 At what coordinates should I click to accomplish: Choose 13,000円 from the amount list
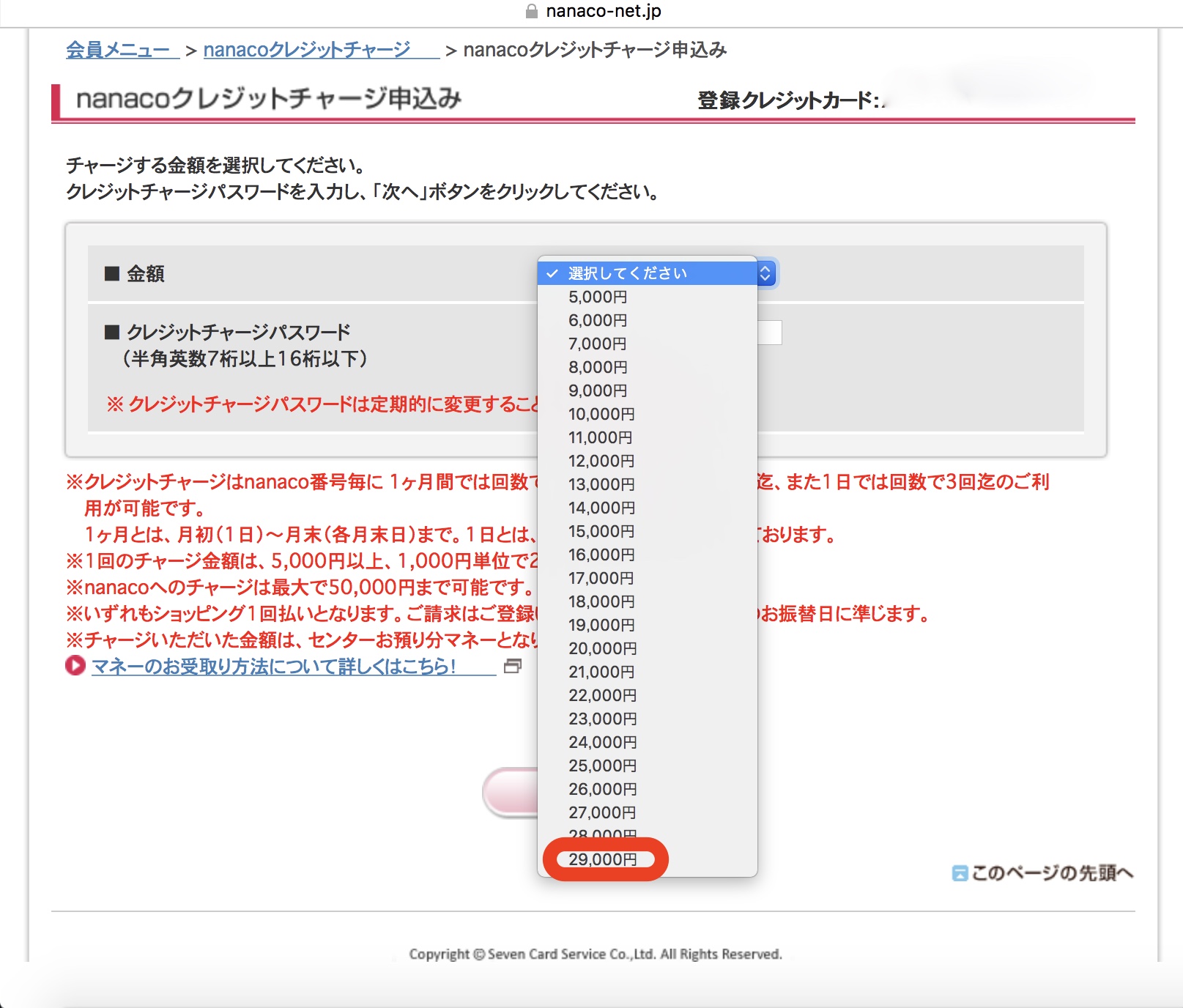[648, 484]
